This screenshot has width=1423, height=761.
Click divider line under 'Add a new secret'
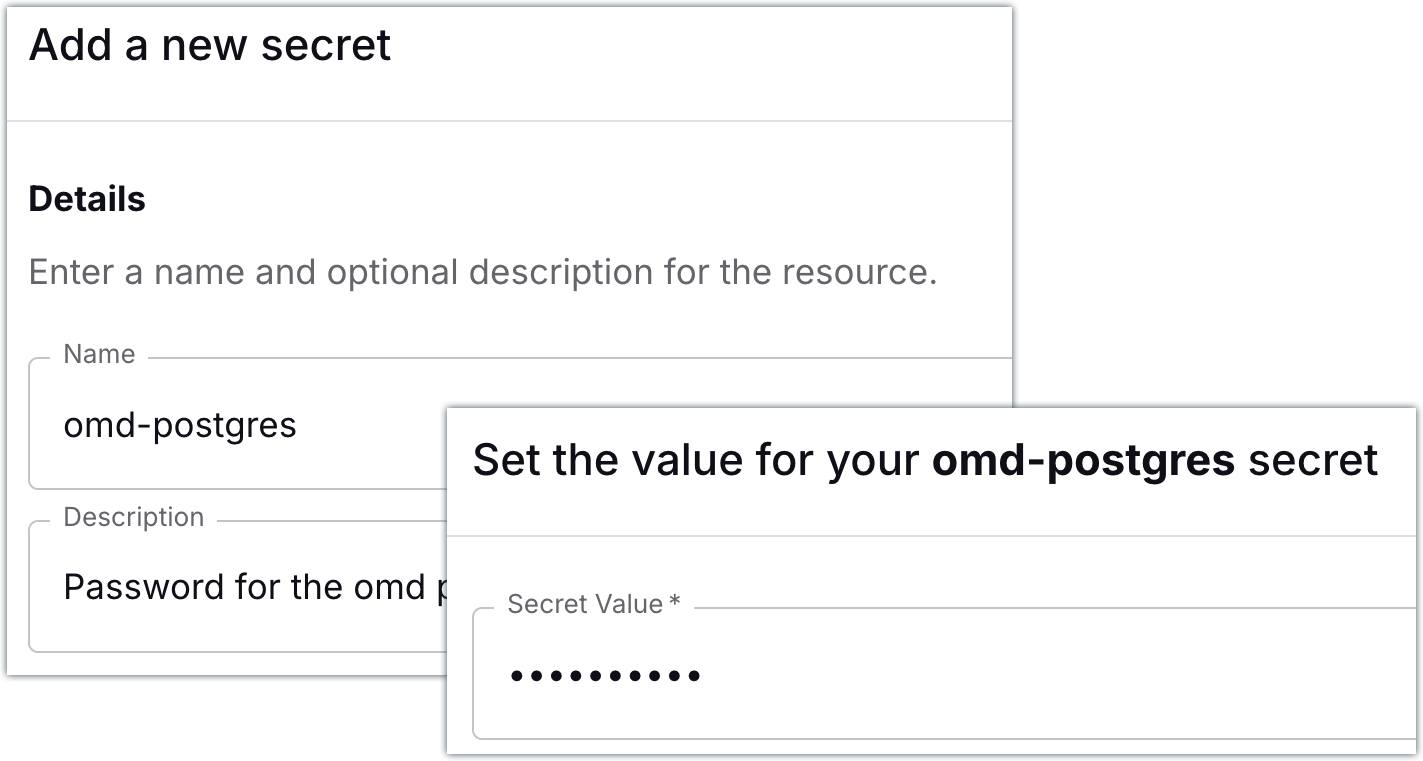(x=510, y=121)
